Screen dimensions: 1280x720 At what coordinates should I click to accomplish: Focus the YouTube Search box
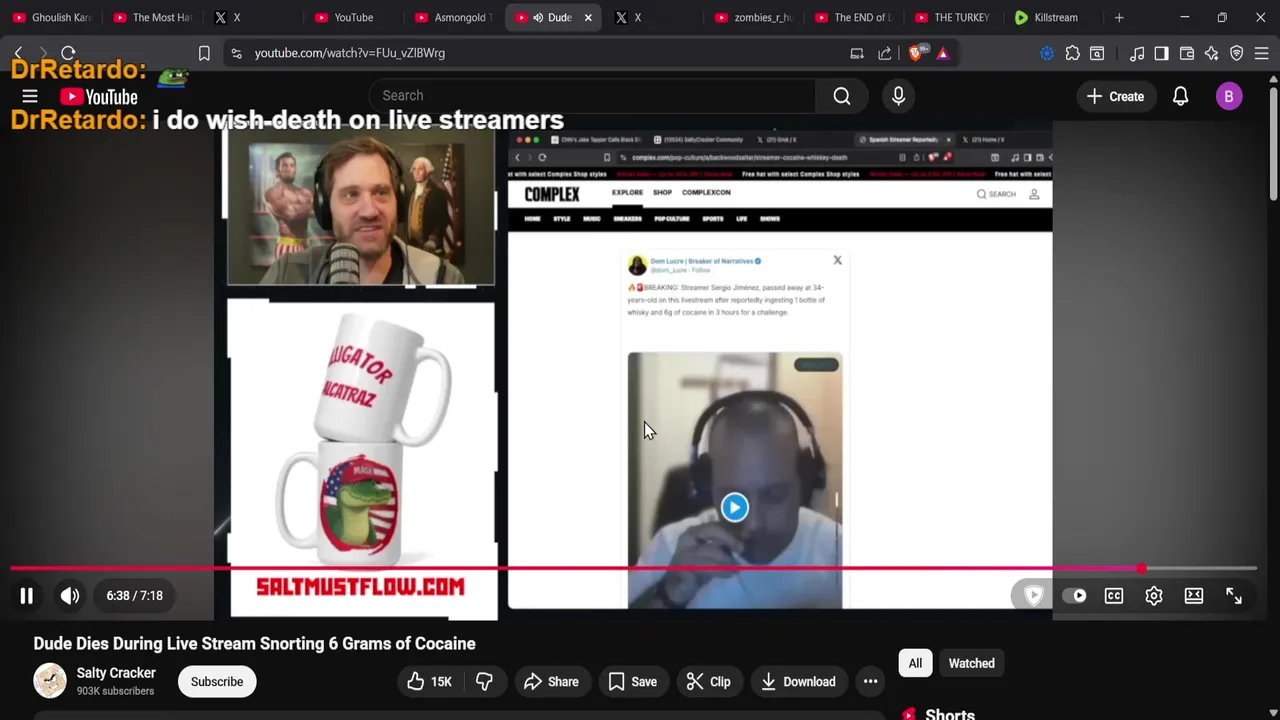pos(592,95)
